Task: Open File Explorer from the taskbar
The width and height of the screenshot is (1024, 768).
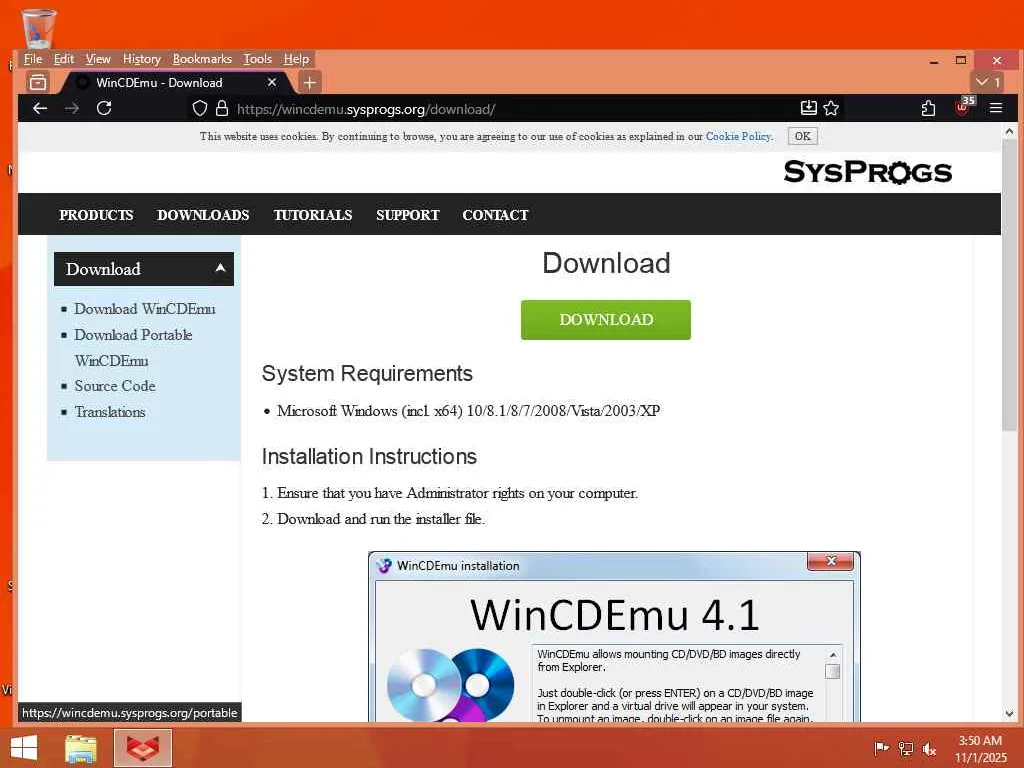Action: 81,748
